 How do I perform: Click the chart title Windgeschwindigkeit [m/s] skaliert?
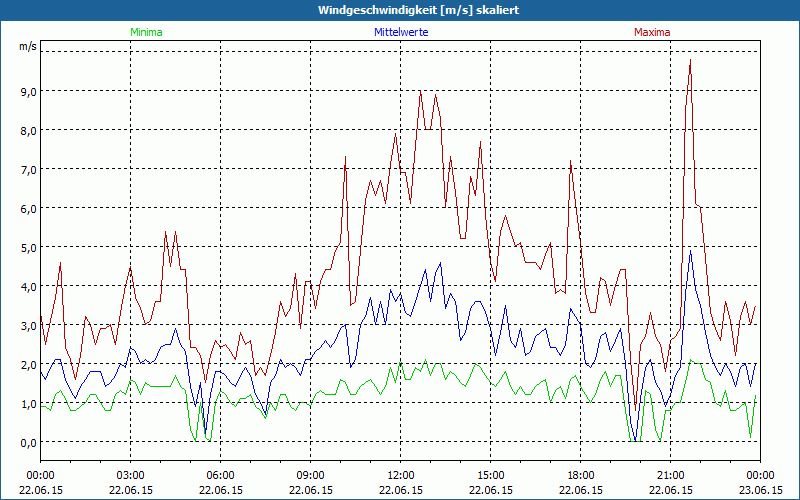(x=418, y=10)
